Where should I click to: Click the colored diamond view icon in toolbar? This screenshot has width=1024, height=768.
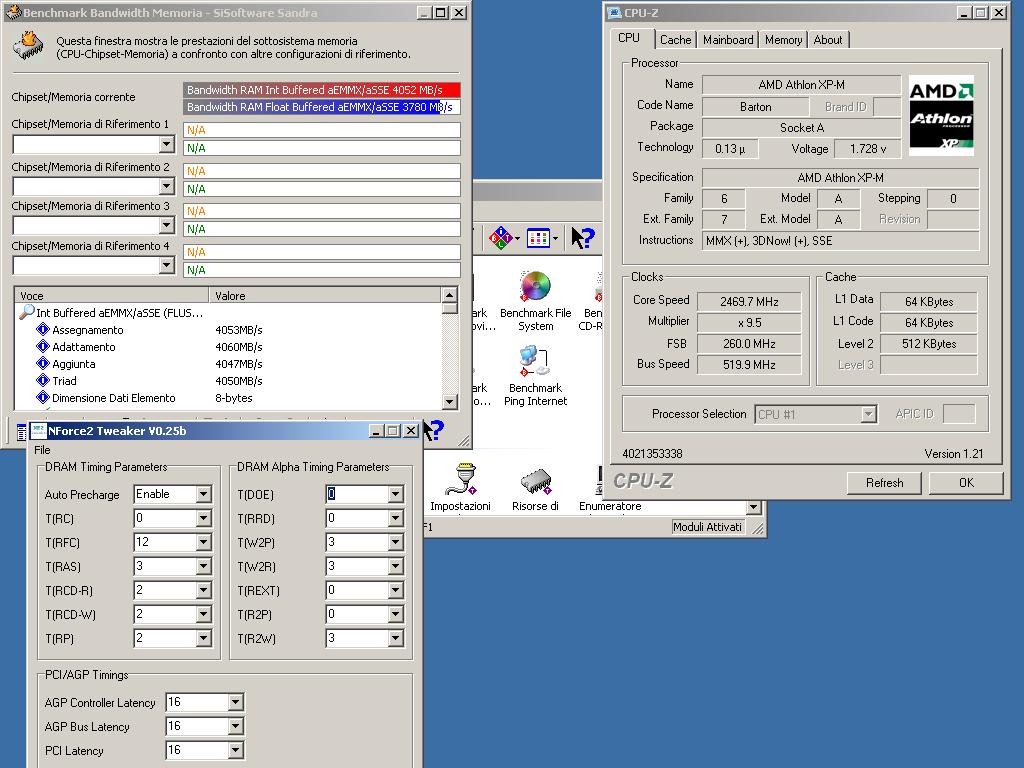(x=501, y=238)
